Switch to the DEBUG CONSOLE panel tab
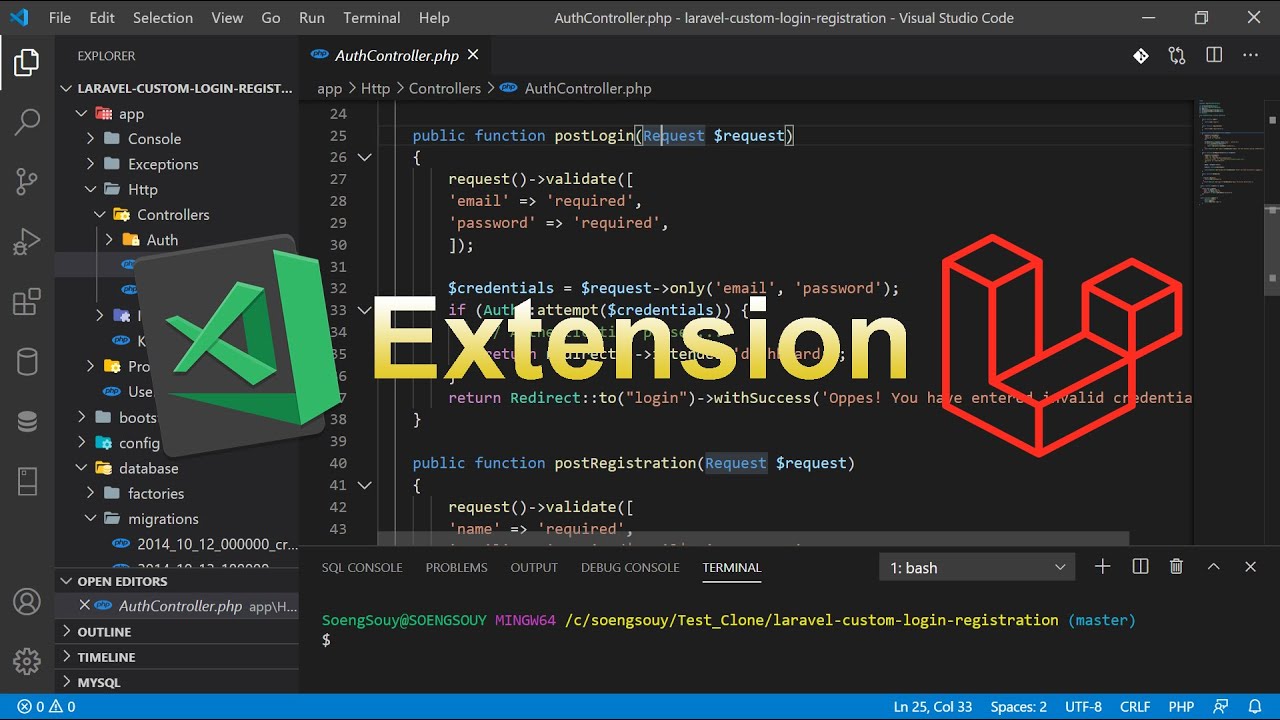1280x720 pixels. (630, 567)
